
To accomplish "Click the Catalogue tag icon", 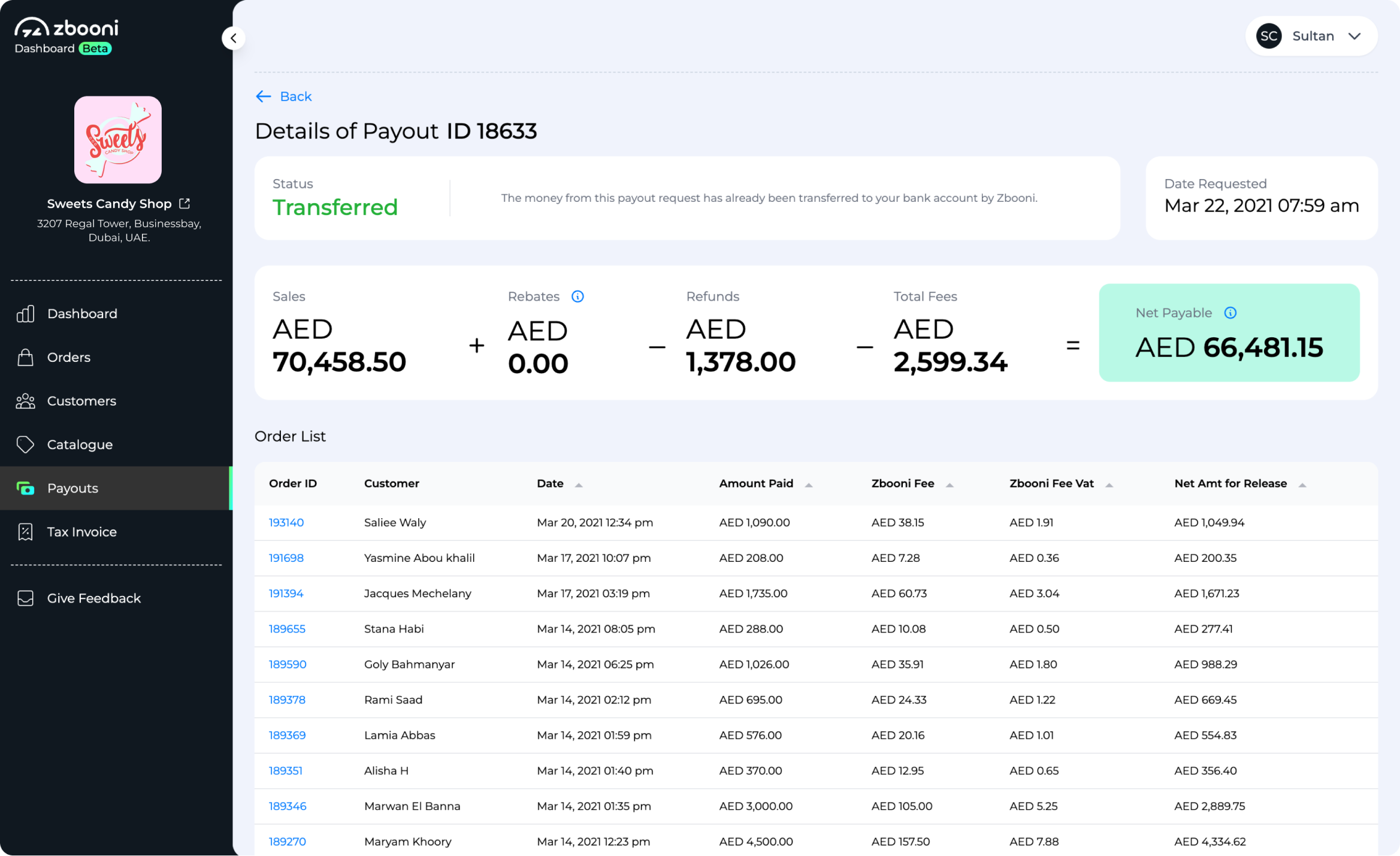I will click(25, 444).
